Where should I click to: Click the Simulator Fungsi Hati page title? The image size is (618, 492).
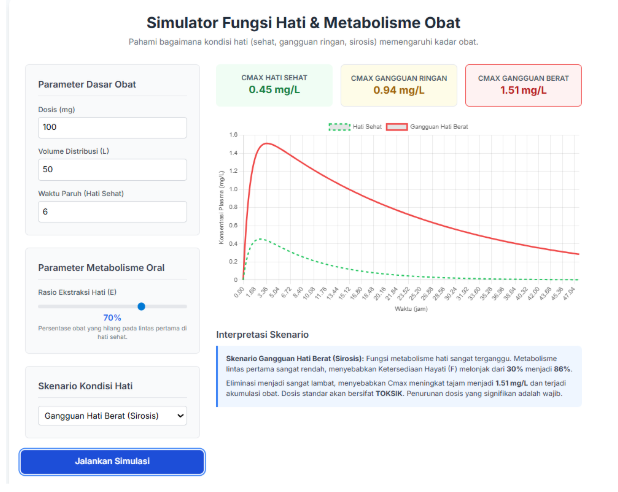pos(303,23)
